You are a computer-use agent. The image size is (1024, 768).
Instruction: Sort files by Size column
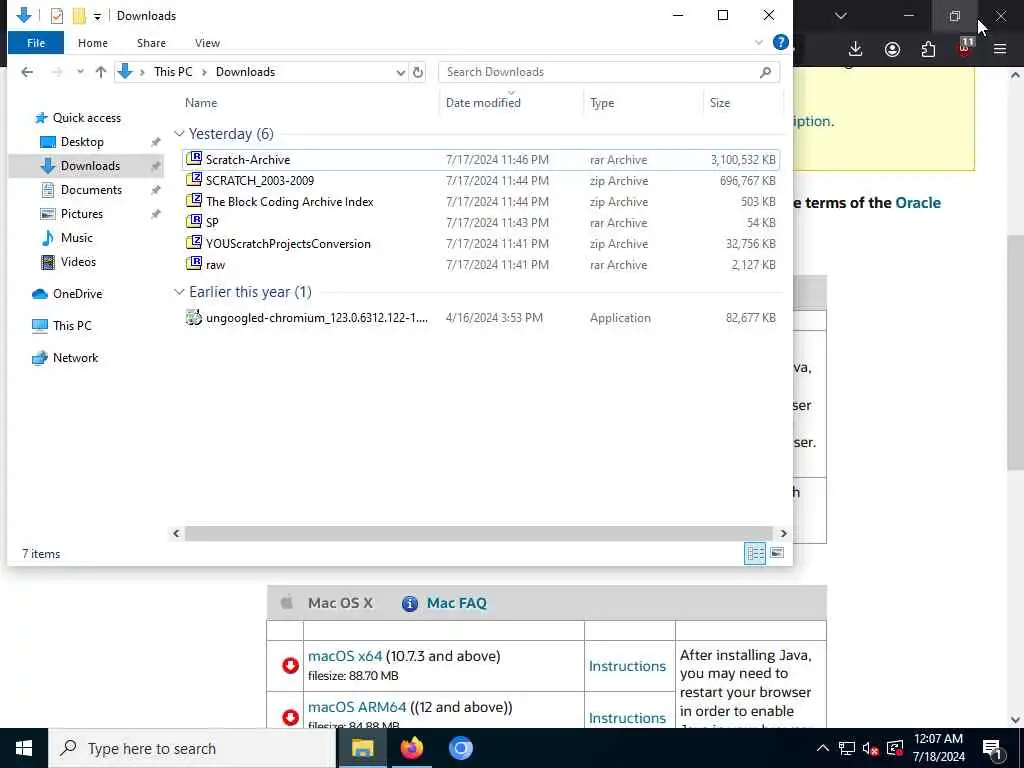click(720, 103)
